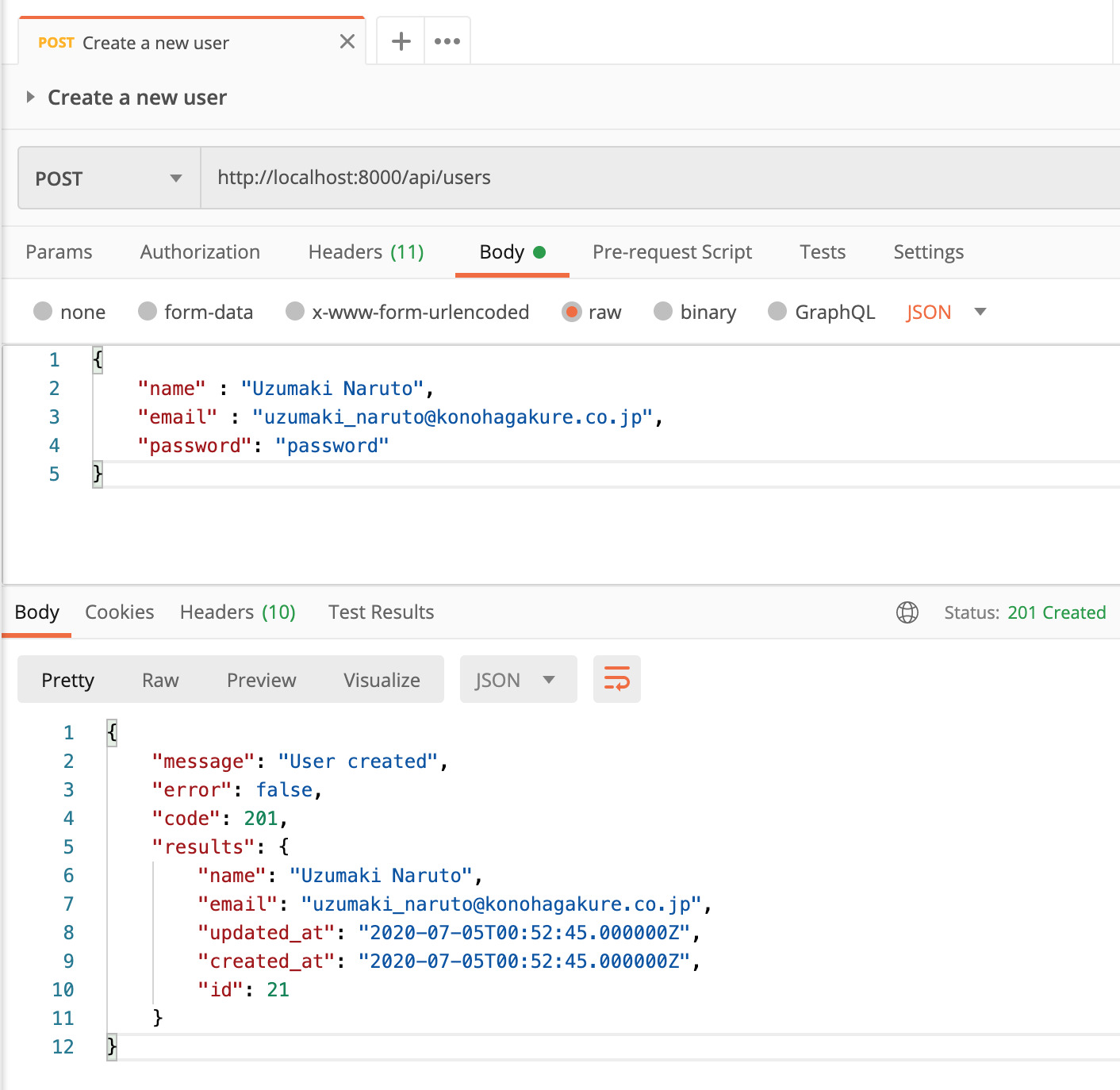Image resolution: width=1120 pixels, height=1090 pixels.
Task: Open the Test Results tab
Action: pyautogui.click(x=382, y=612)
